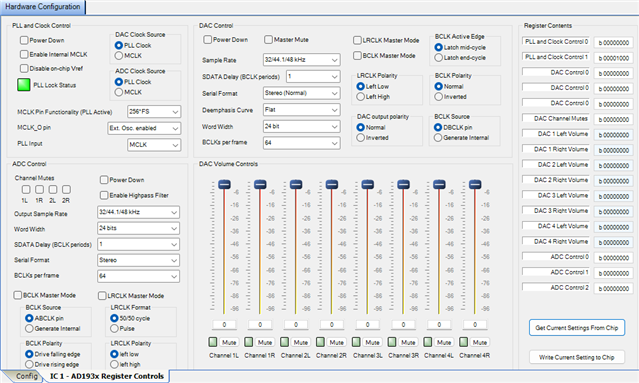Enable Internal MCLK checkbox
The height and width of the screenshot is (383, 639).
pyautogui.click(x=24, y=54)
